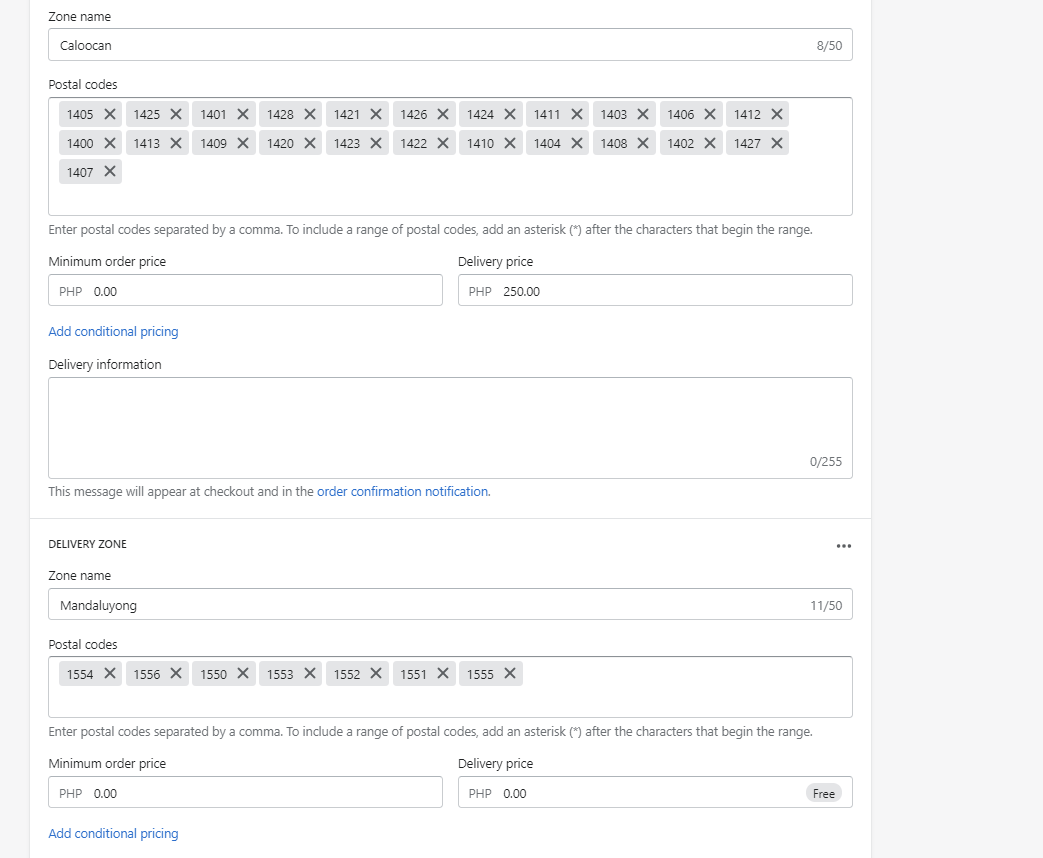Open the order confirmation notification link
Viewport: 1043px width, 858px height.
(x=403, y=492)
